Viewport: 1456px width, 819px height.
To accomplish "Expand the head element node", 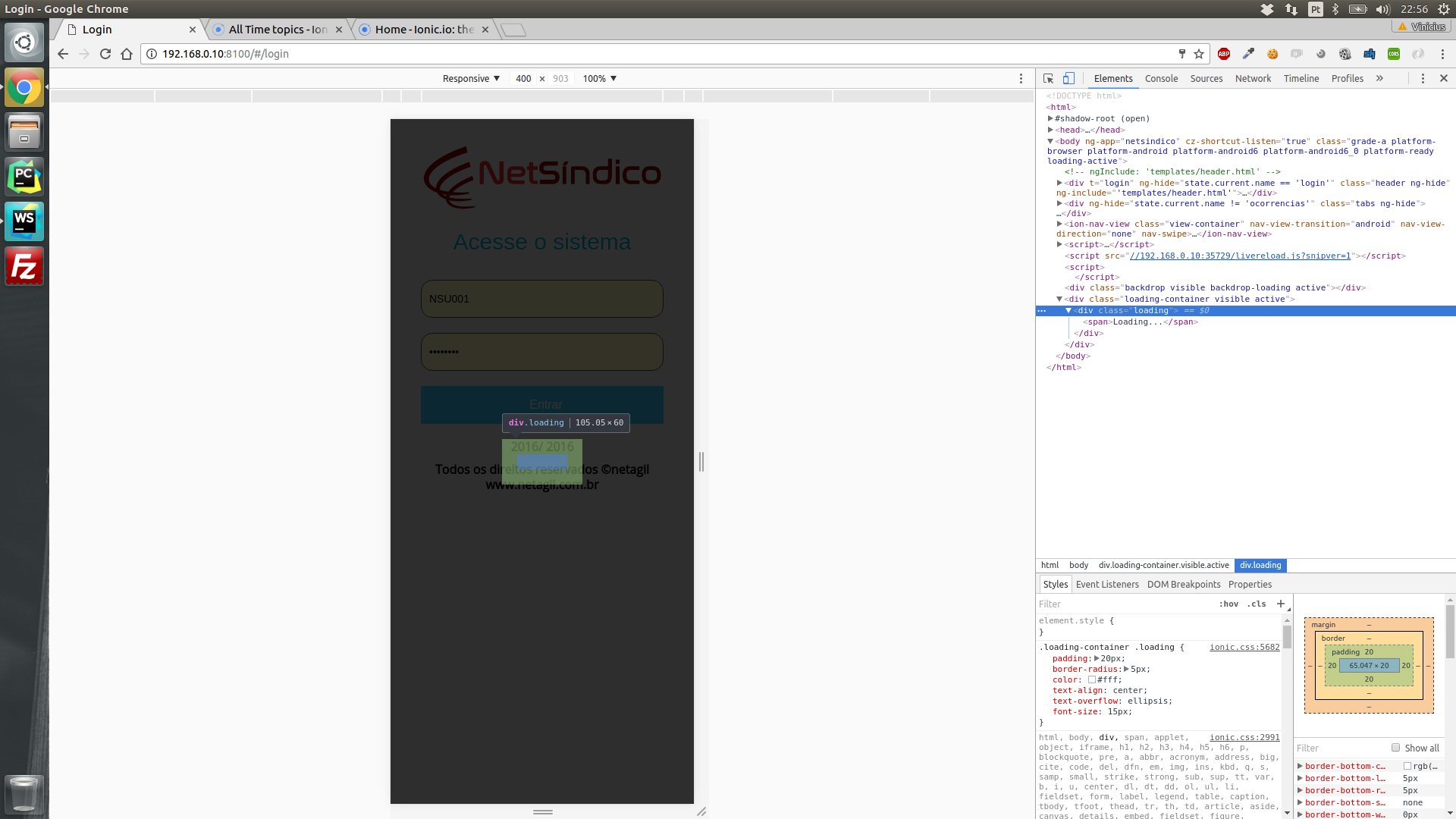I will [x=1050, y=130].
